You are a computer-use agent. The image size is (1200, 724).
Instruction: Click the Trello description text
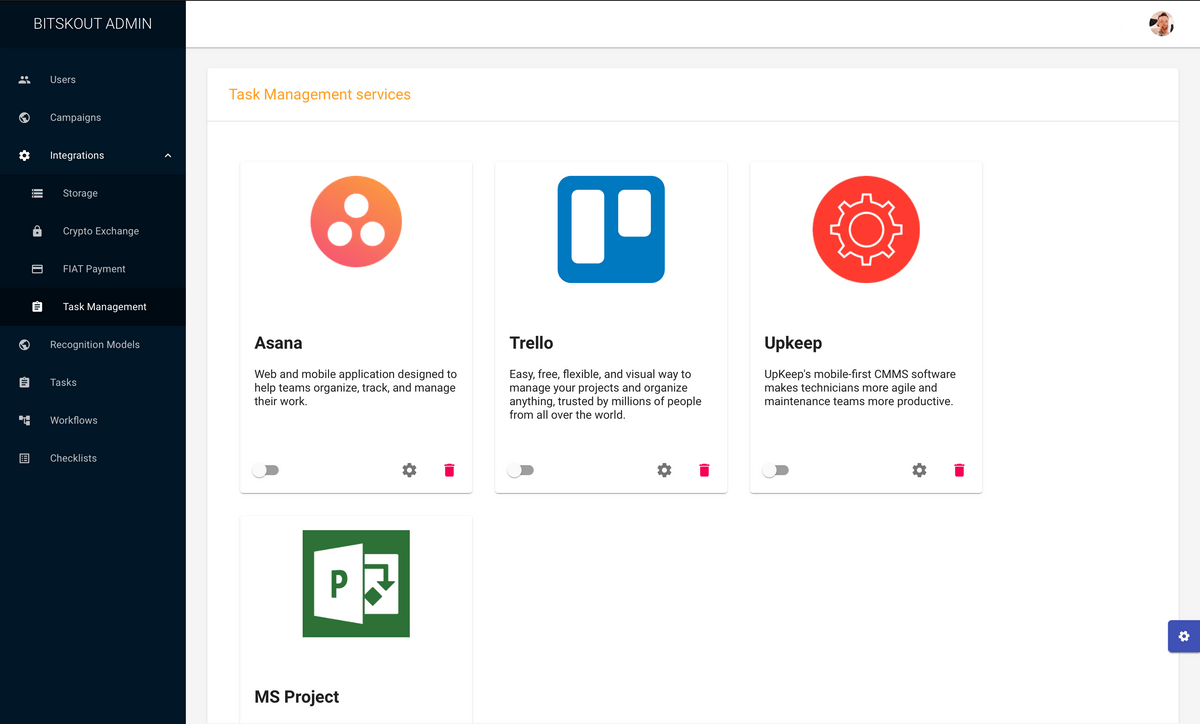pos(605,395)
